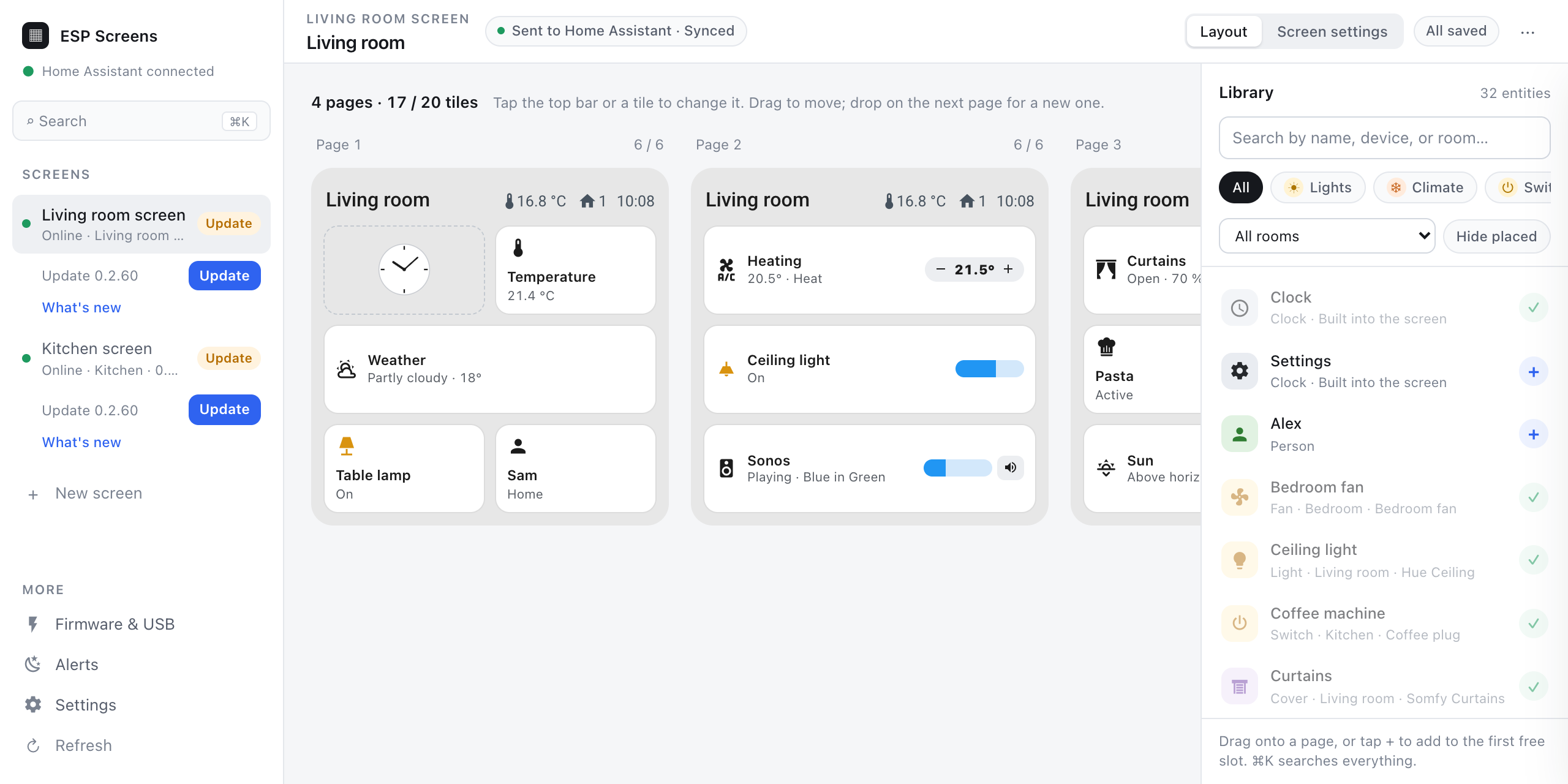Filter Library by Climate

[x=1425, y=187]
